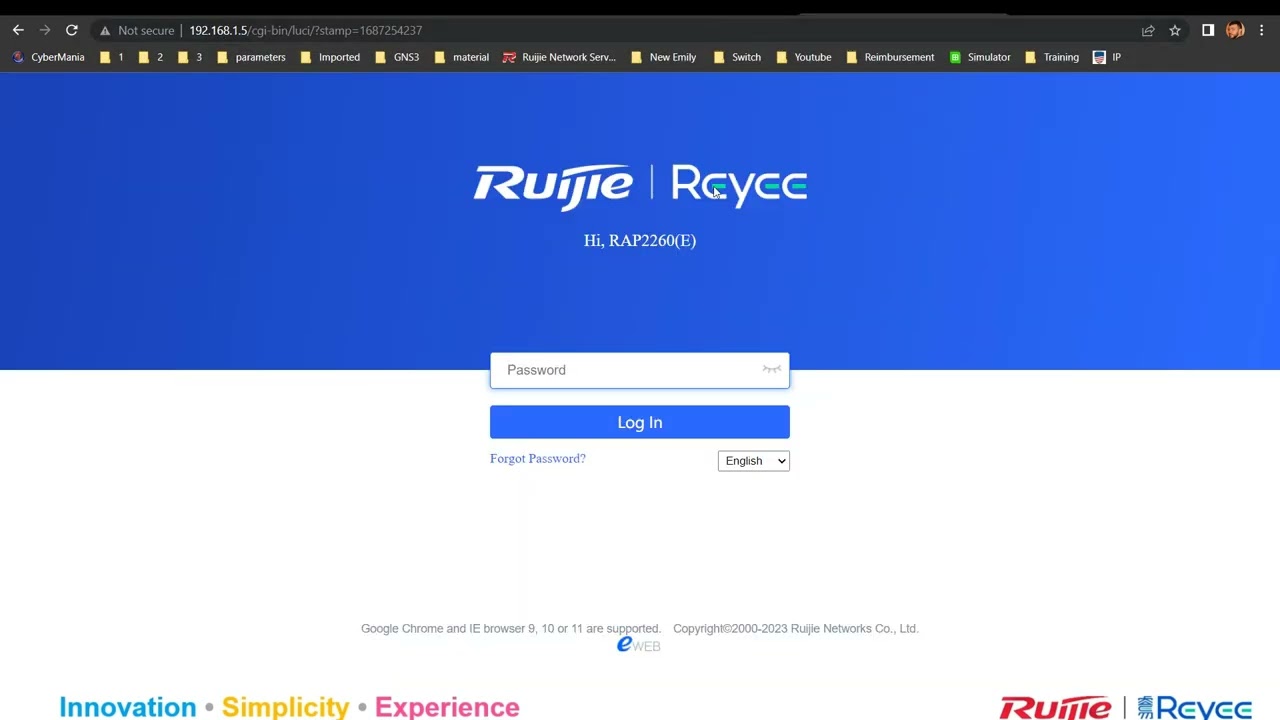
Task: Open the GNS3 bookmark folder
Action: tap(397, 57)
